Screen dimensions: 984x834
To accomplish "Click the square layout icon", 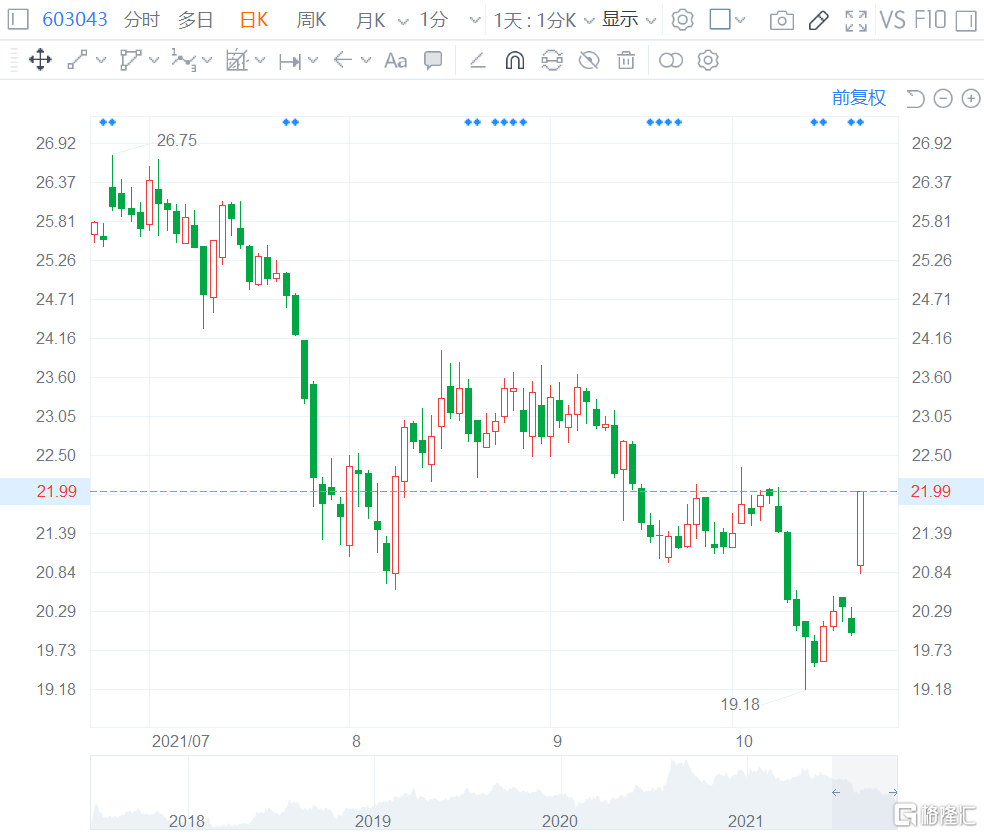I will tap(720, 19).
